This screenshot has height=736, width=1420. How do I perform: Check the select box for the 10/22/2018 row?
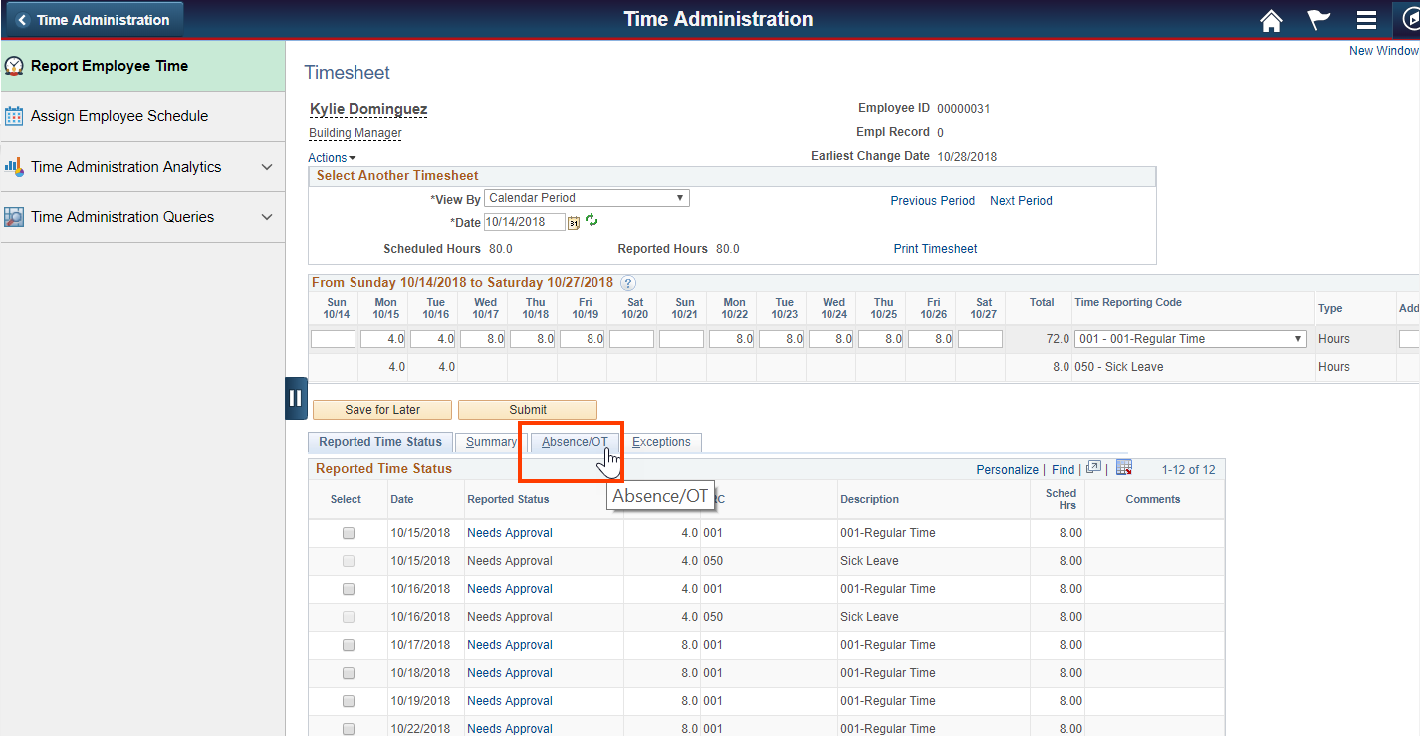pyautogui.click(x=348, y=728)
